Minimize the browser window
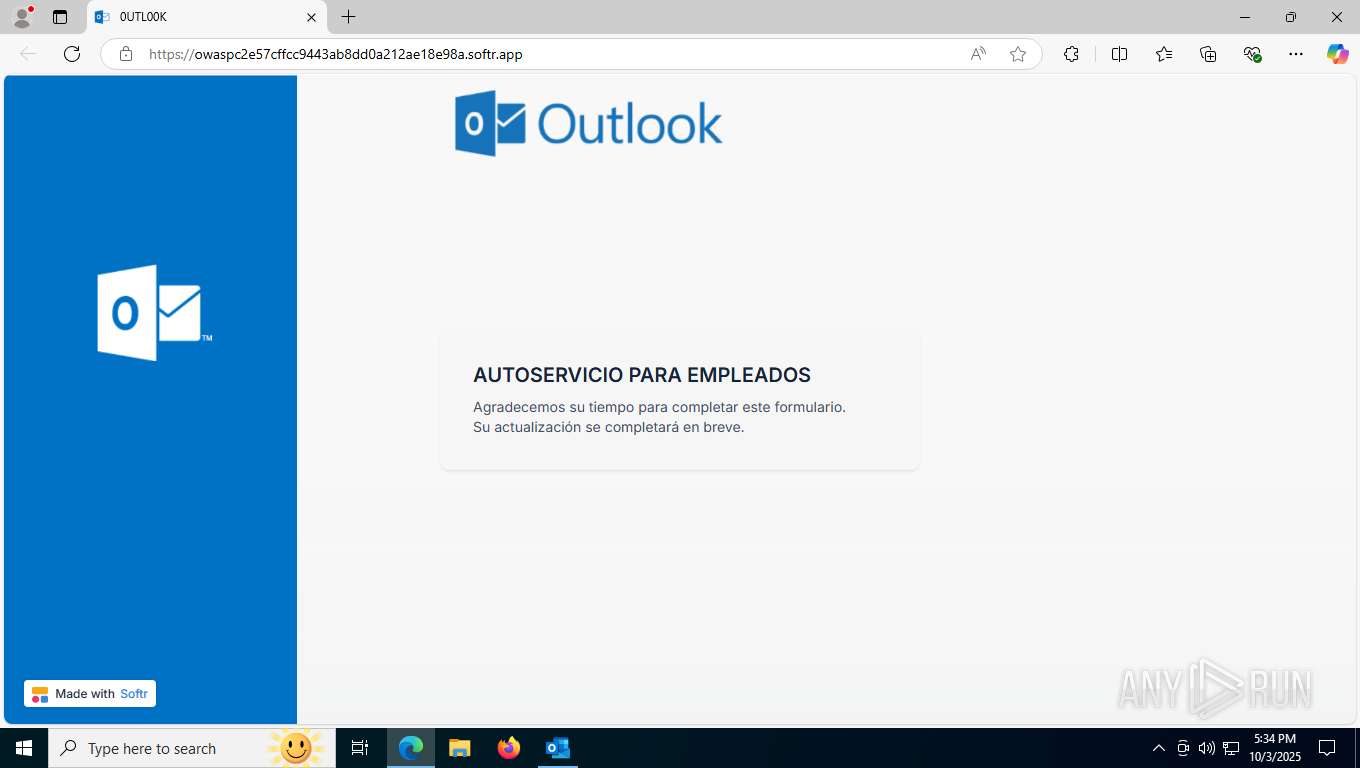The width and height of the screenshot is (1360, 768). 1245,17
